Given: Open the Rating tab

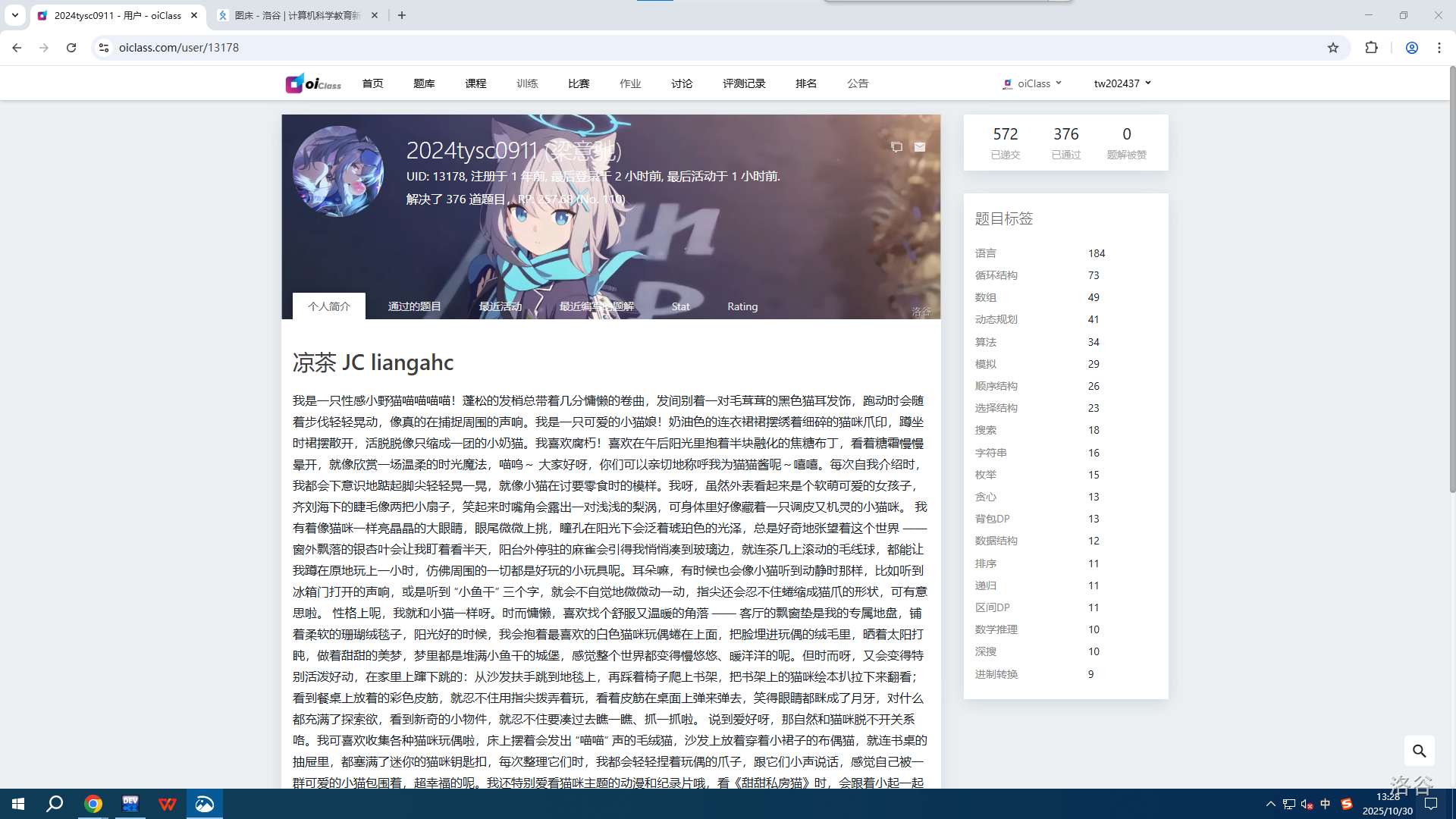Looking at the screenshot, I should point(742,306).
